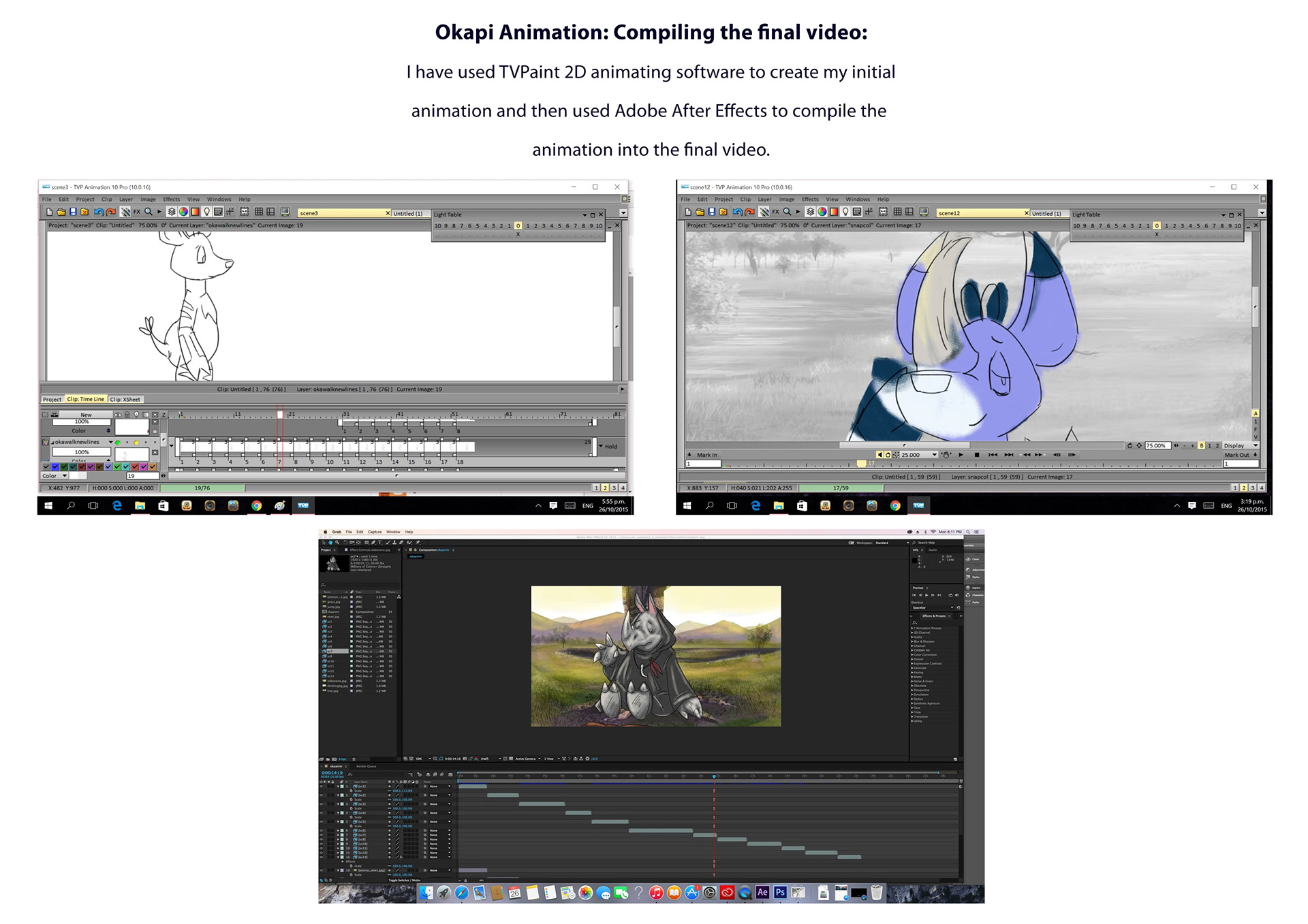Open Workspace Standard dropdown in After Effects
This screenshot has height=924, width=1308.
[x=892, y=543]
